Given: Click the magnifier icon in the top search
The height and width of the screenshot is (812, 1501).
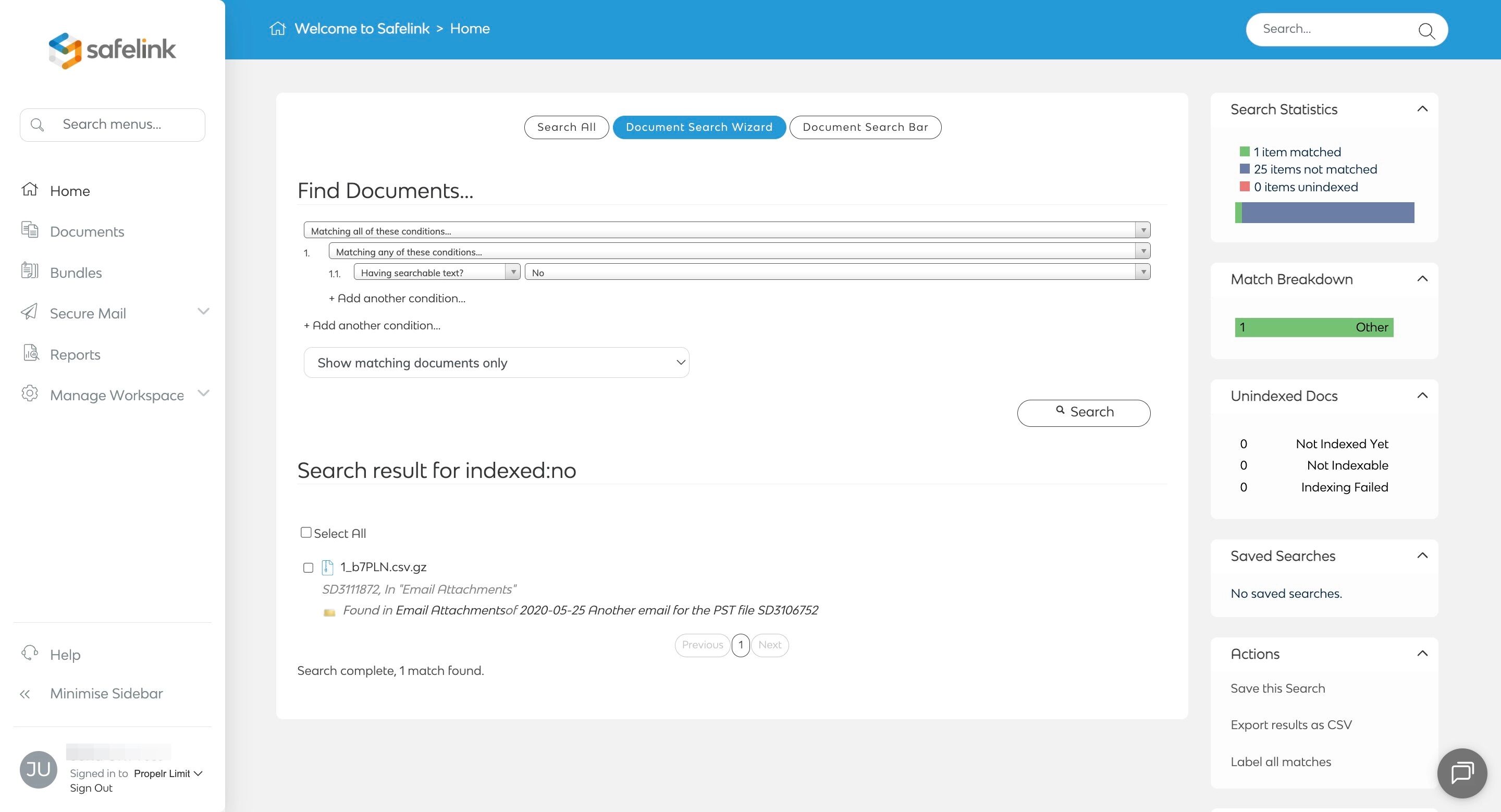Looking at the screenshot, I should coord(1426,30).
